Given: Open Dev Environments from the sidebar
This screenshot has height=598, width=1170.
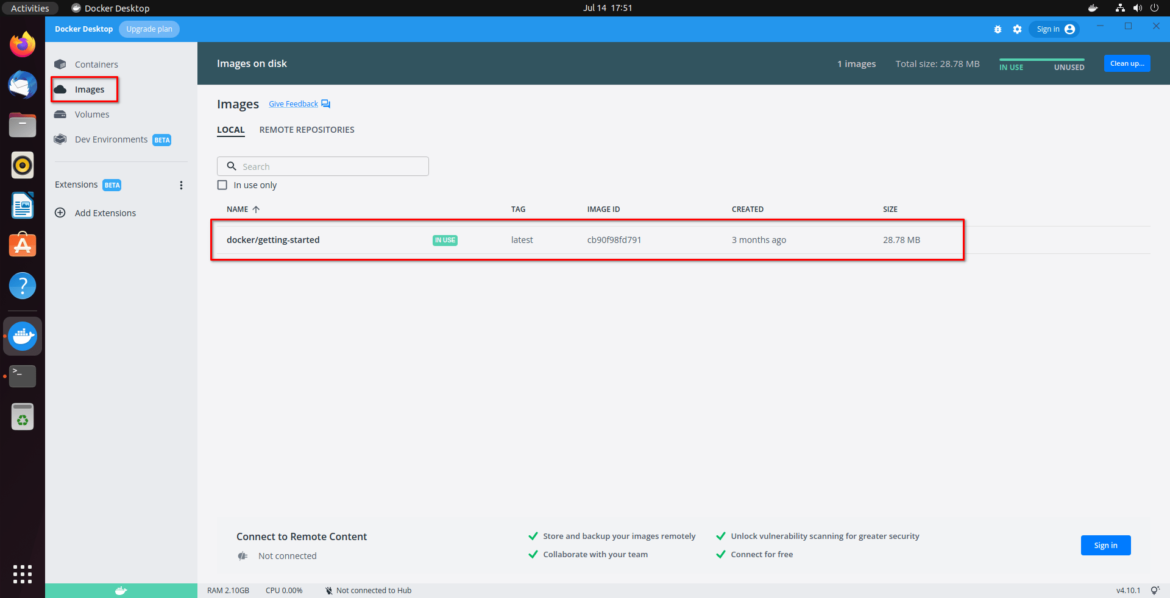Looking at the screenshot, I should pyautogui.click(x=110, y=139).
